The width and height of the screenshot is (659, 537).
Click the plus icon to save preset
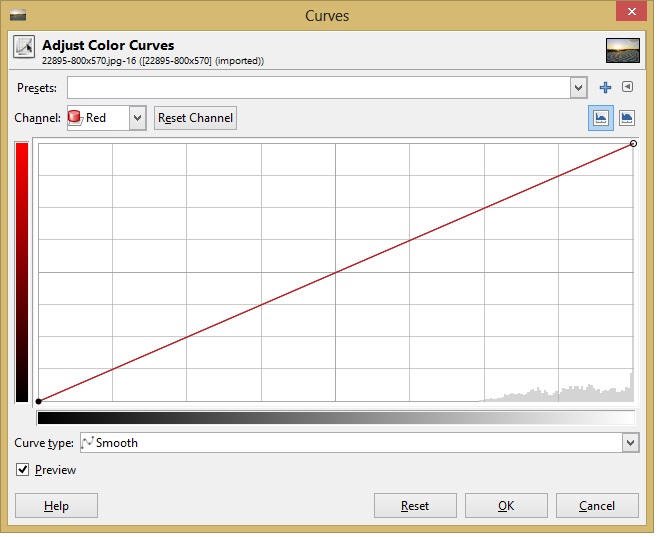pyautogui.click(x=605, y=88)
